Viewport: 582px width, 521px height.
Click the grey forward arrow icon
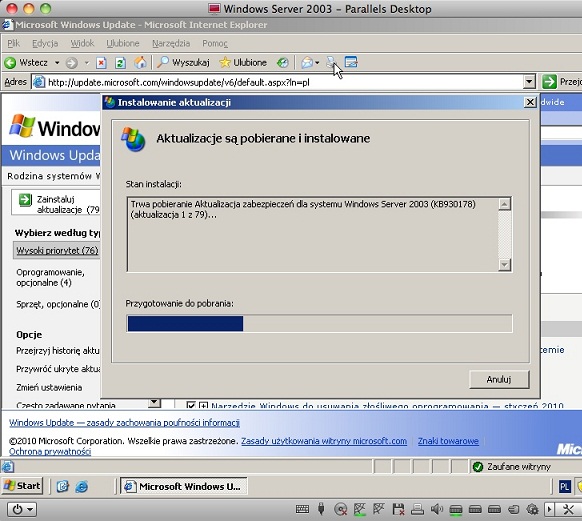71,63
